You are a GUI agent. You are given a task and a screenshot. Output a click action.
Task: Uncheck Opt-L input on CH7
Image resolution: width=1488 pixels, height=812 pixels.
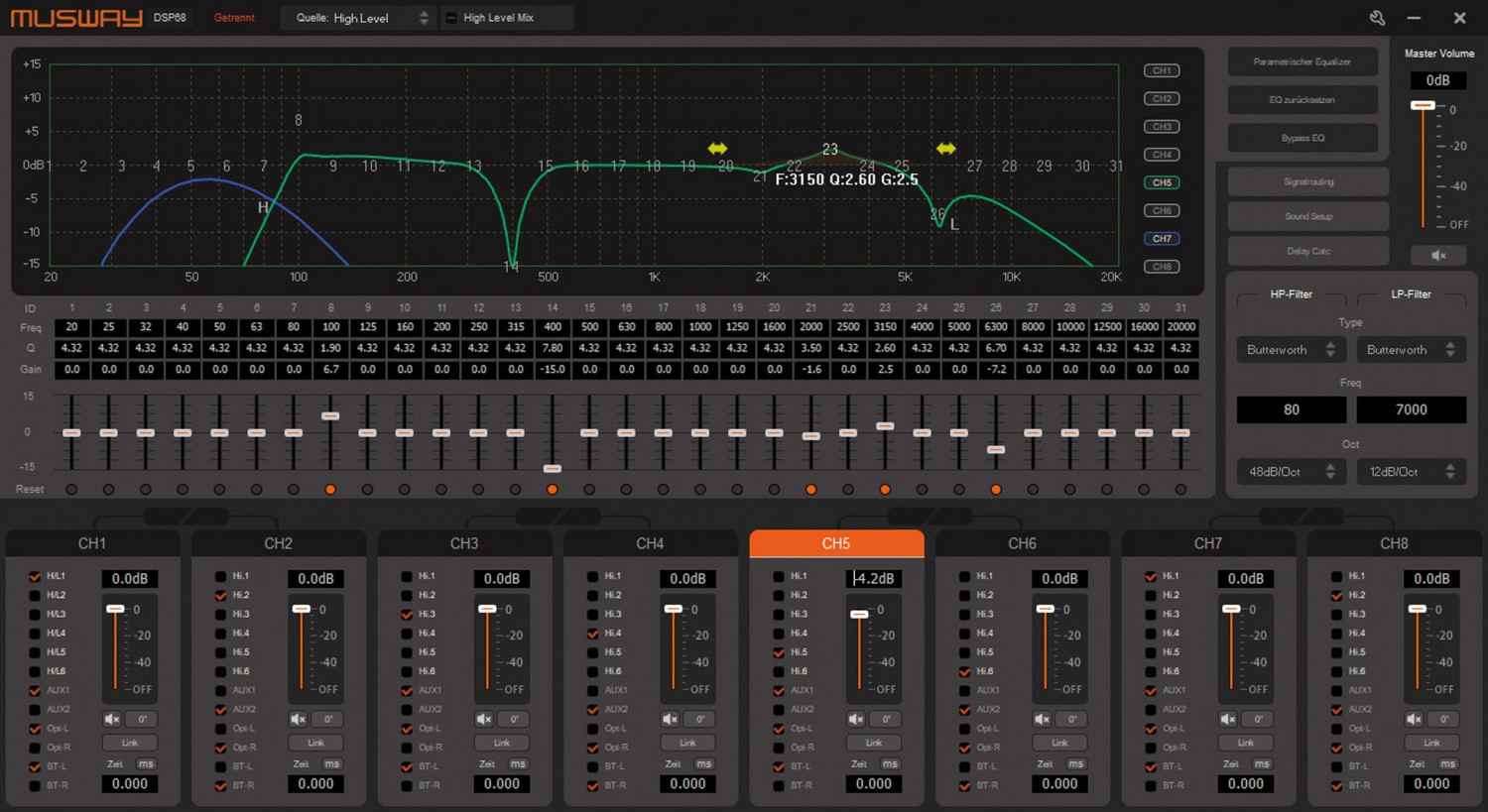1151,729
